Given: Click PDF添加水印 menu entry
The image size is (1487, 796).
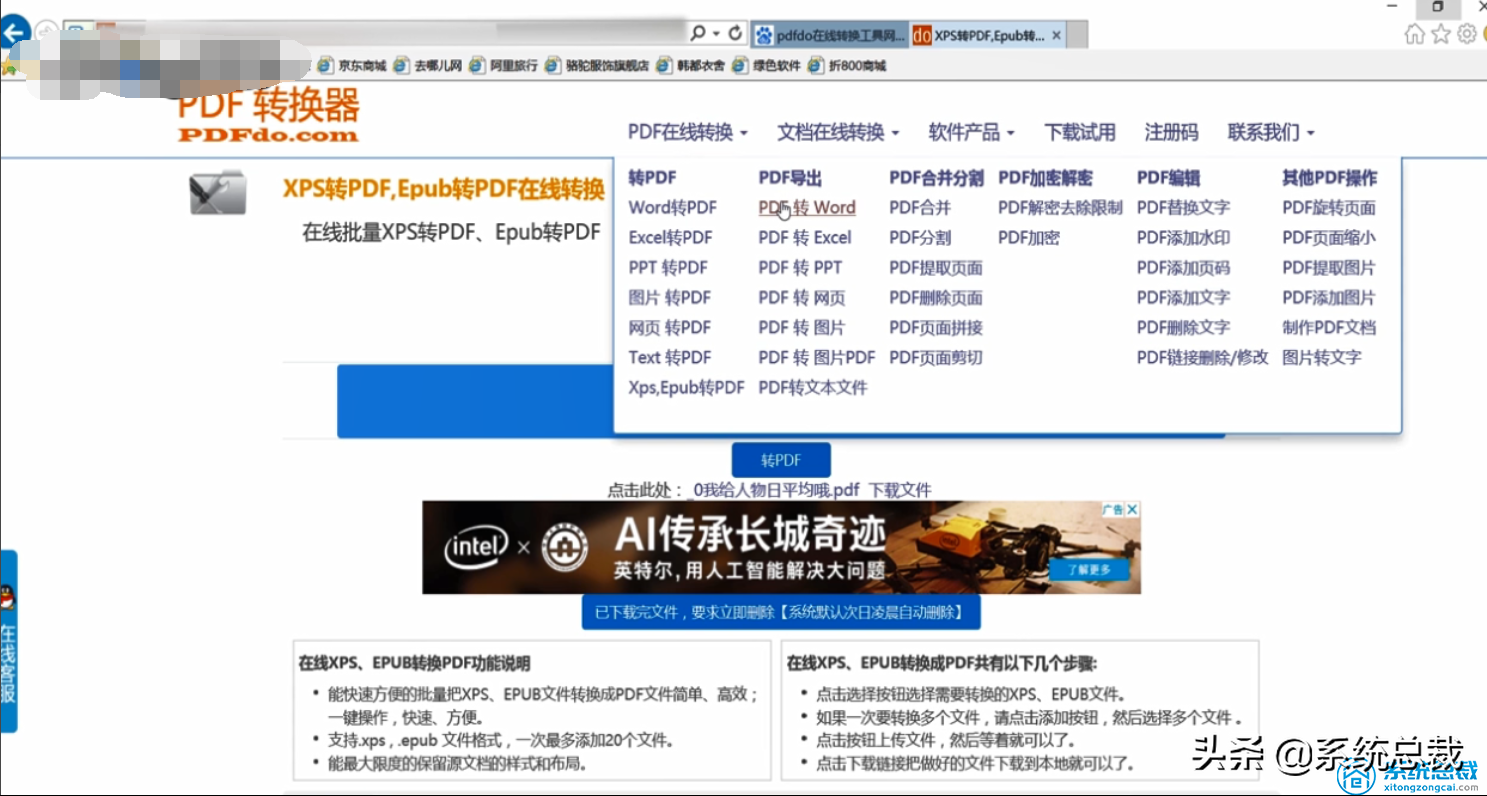Looking at the screenshot, I should [x=1183, y=238].
